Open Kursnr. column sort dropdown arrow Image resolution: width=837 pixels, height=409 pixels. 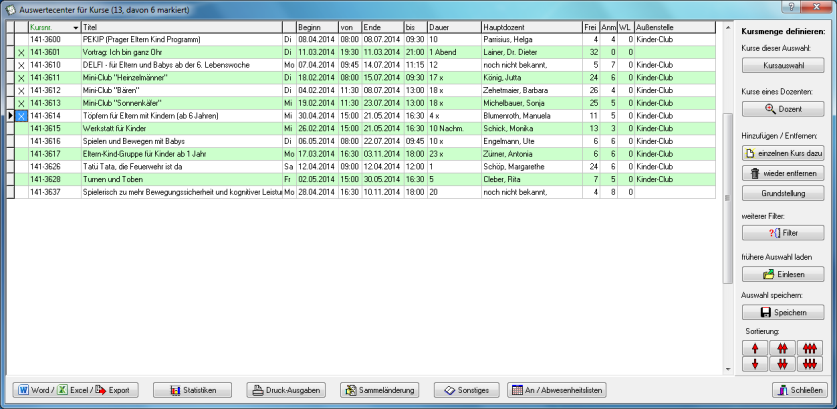(x=76, y=27)
